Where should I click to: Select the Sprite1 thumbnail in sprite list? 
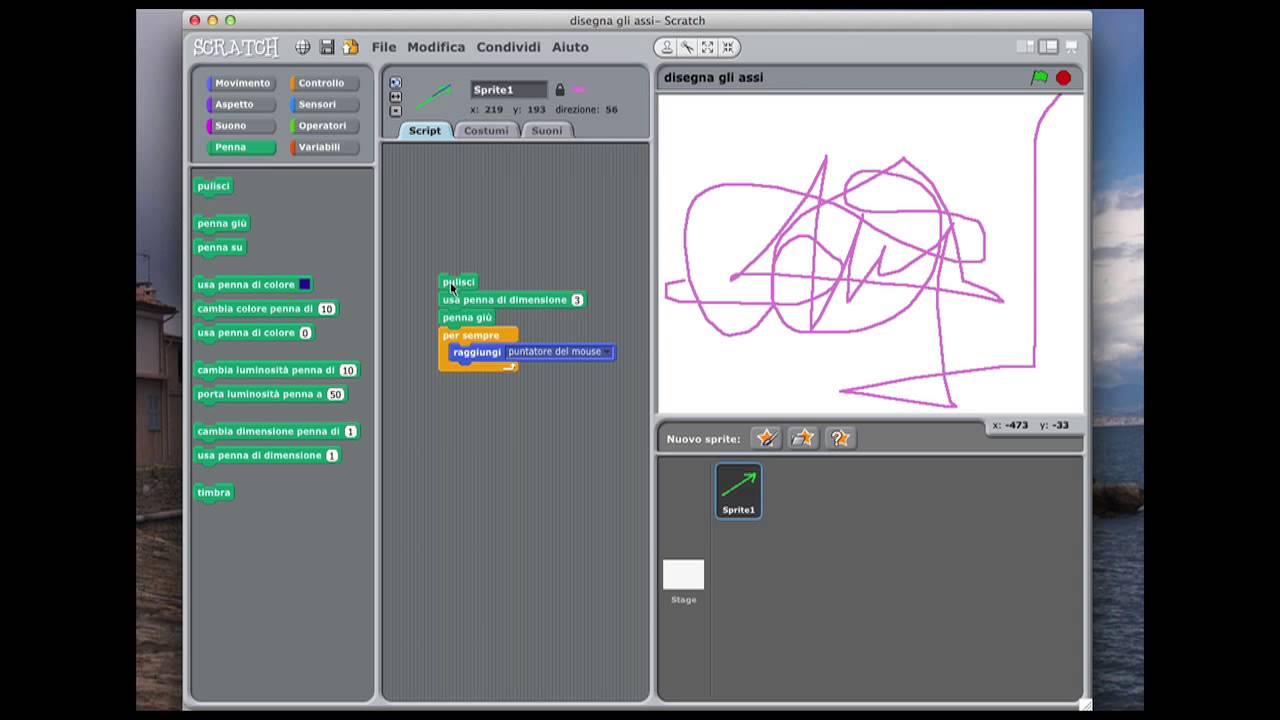pyautogui.click(x=739, y=490)
